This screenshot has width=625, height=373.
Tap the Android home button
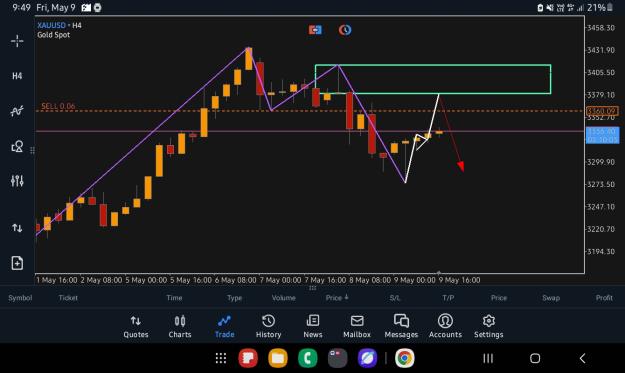[x=535, y=358]
